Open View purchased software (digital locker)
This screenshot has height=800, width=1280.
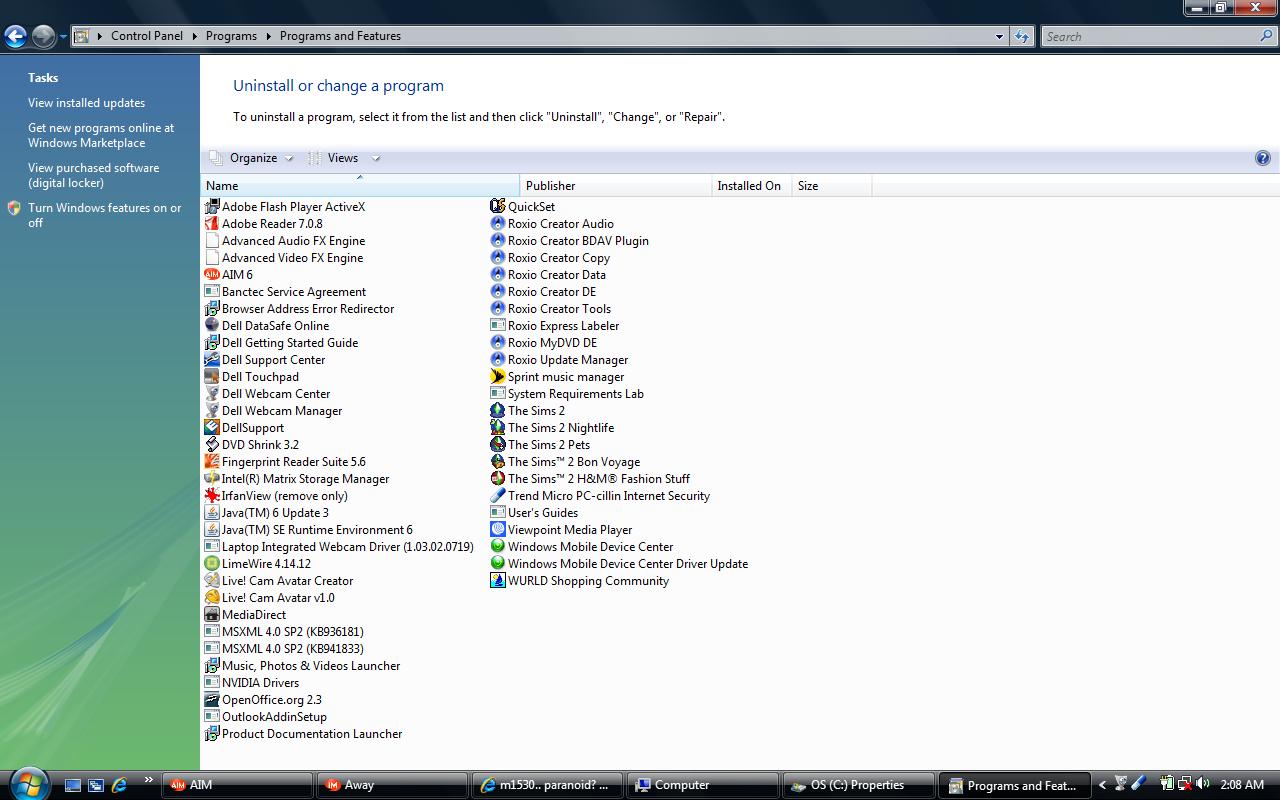point(93,175)
